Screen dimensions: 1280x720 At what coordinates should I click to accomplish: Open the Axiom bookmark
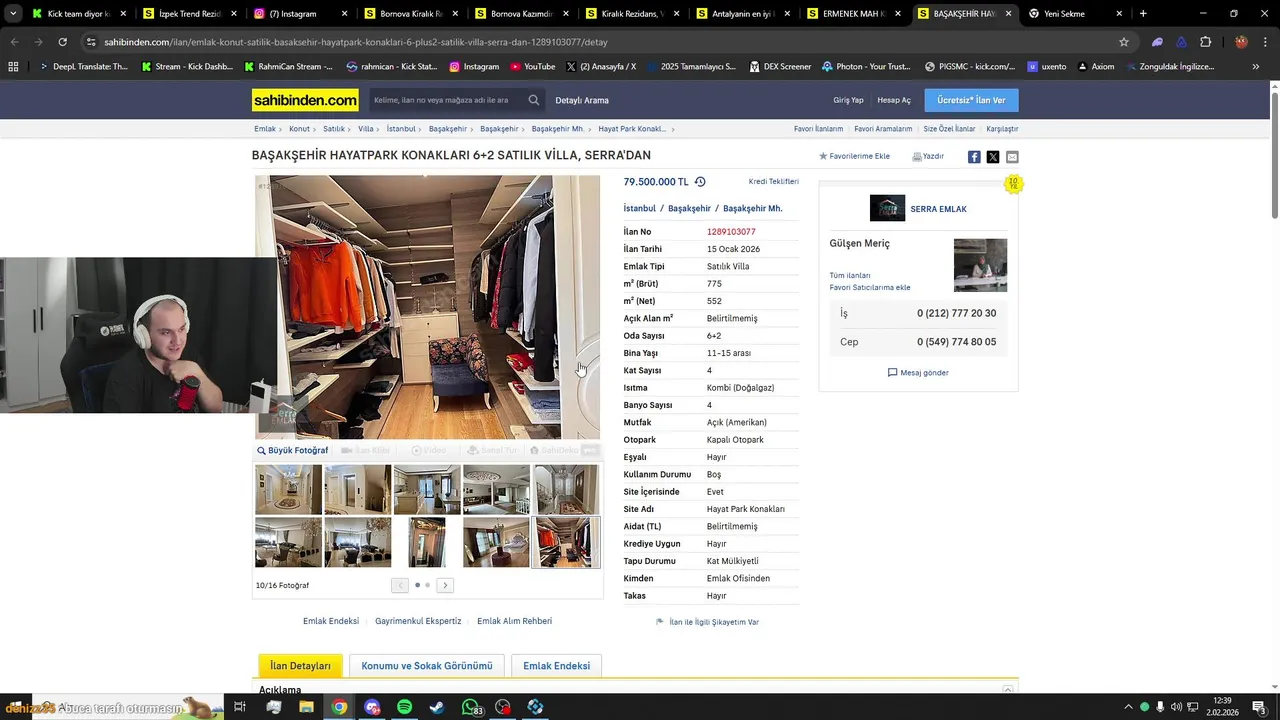click(x=1095, y=66)
